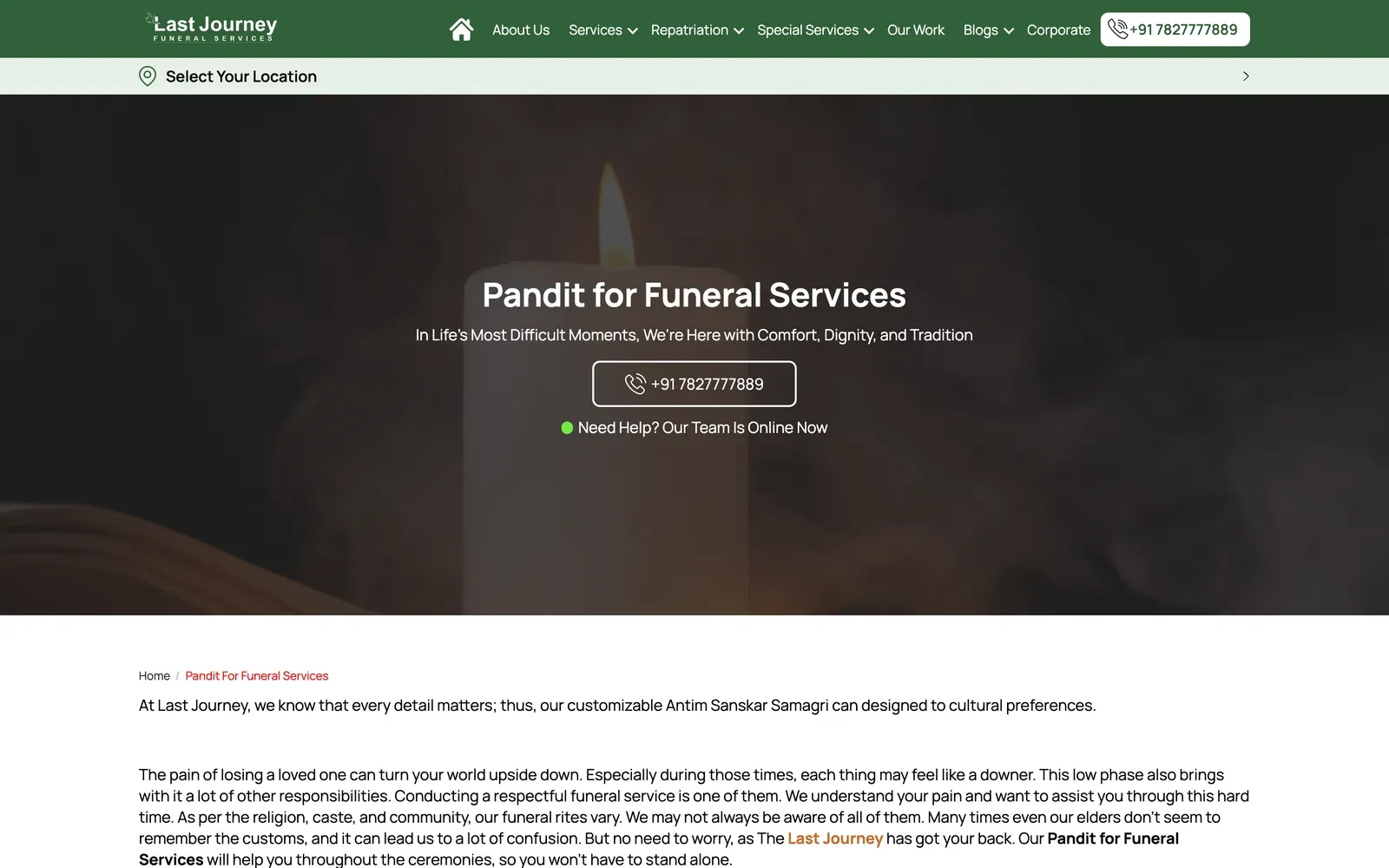Click phone icon in header call button
Screen dimensions: 1389x868
[1117, 30]
